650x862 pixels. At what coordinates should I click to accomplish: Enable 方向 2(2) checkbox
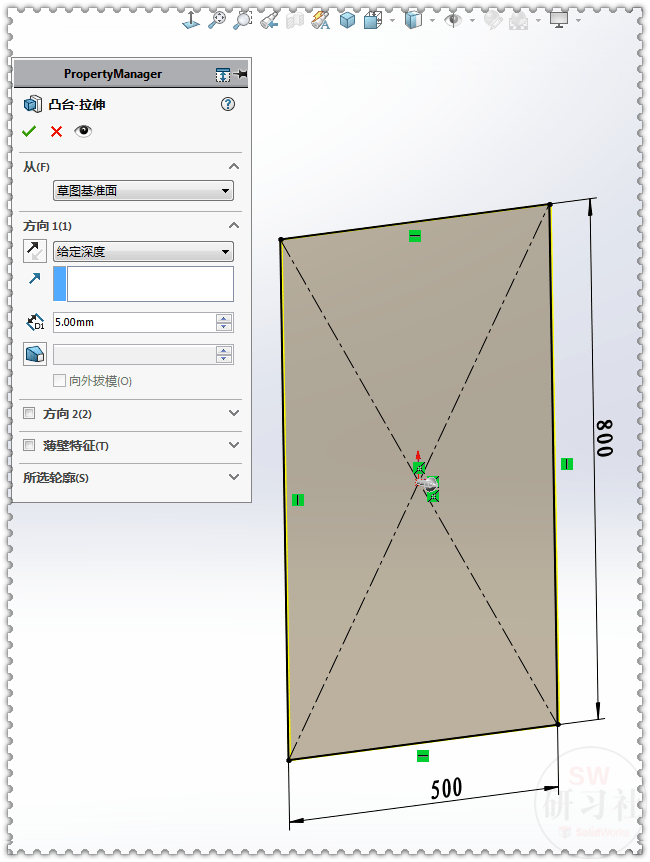point(29,413)
